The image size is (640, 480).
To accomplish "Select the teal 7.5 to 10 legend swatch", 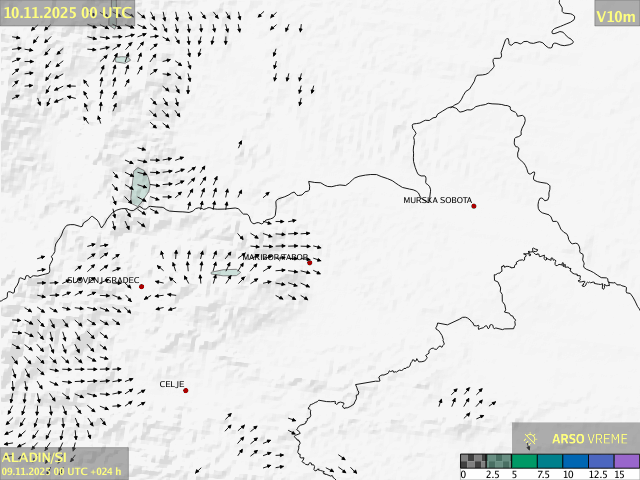I will pyautogui.click(x=550, y=461).
